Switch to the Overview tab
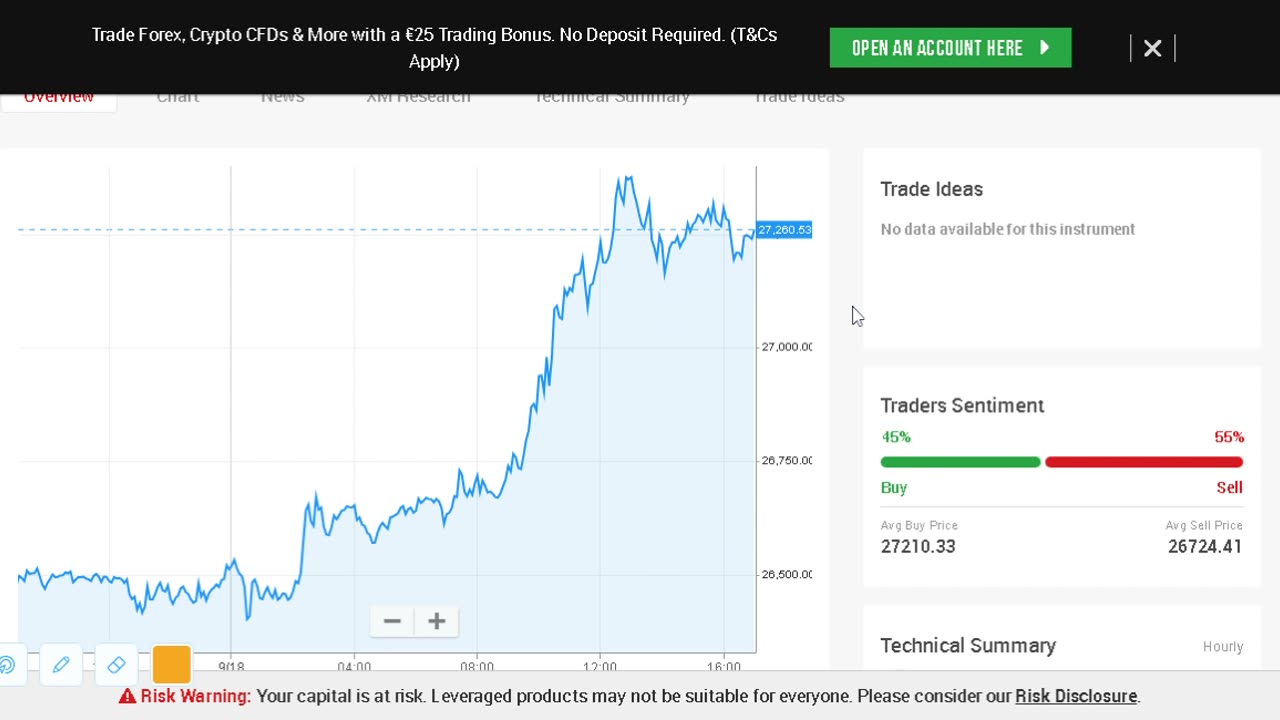The height and width of the screenshot is (720, 1280). click(58, 97)
